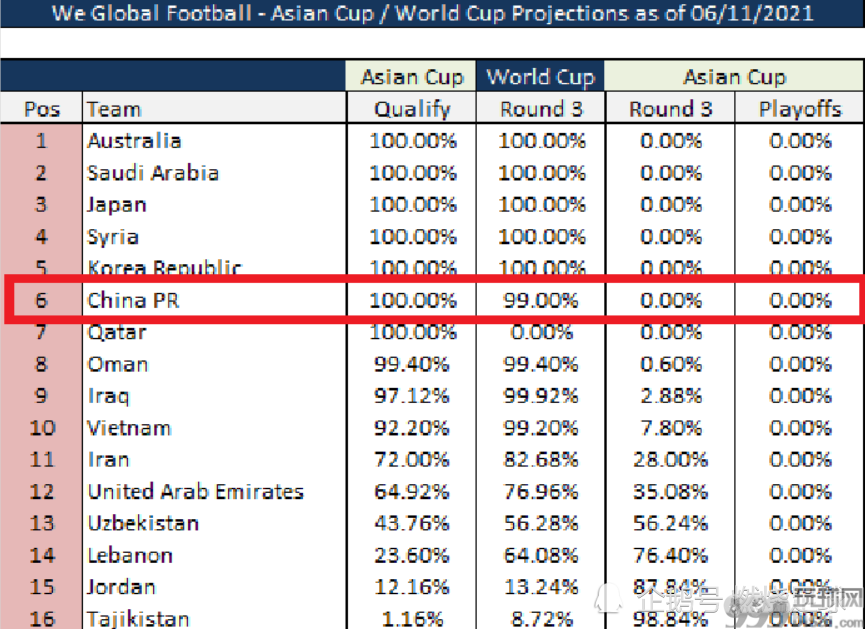Select Iran's 82.68% World Cup cell

(540, 460)
